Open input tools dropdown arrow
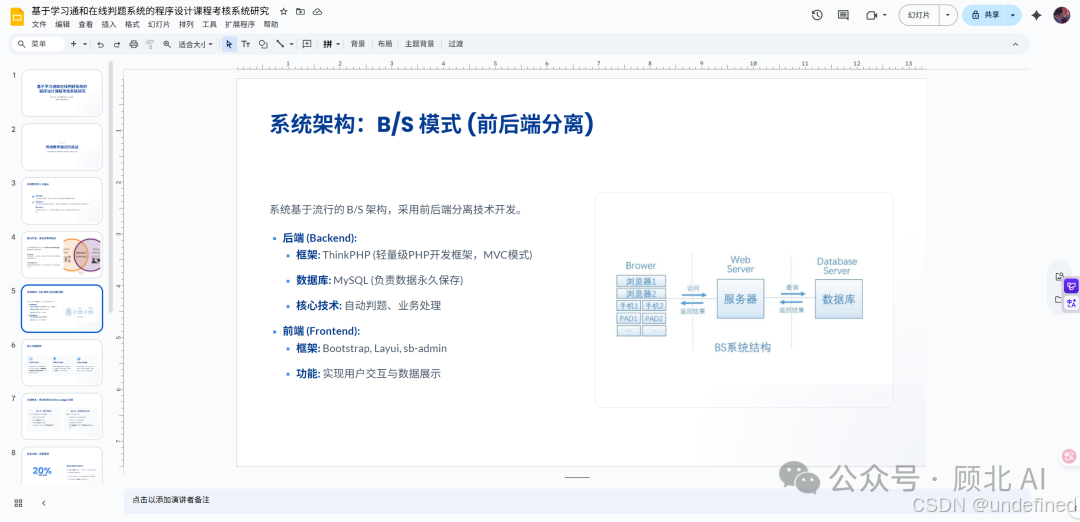This screenshot has height=522, width=1080. (x=339, y=44)
